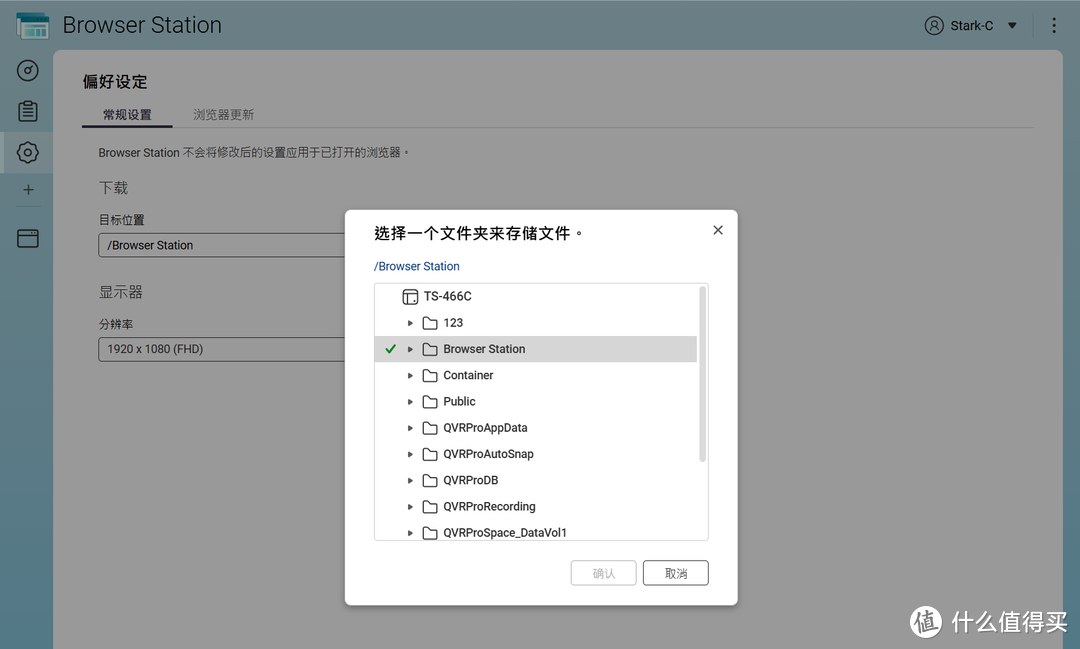This screenshot has width=1080, height=649.
Task: Open the clipboard log icon in sidebar
Action: (x=28, y=111)
